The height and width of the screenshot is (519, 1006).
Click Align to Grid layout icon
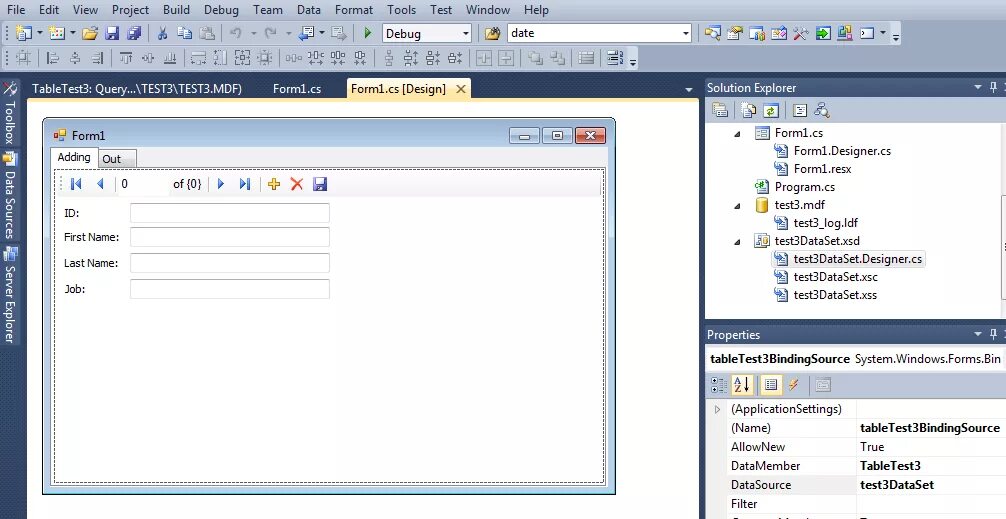tap(24, 58)
